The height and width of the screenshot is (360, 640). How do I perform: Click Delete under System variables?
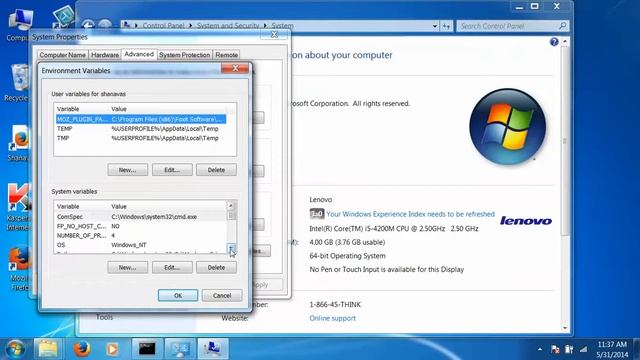click(216, 267)
